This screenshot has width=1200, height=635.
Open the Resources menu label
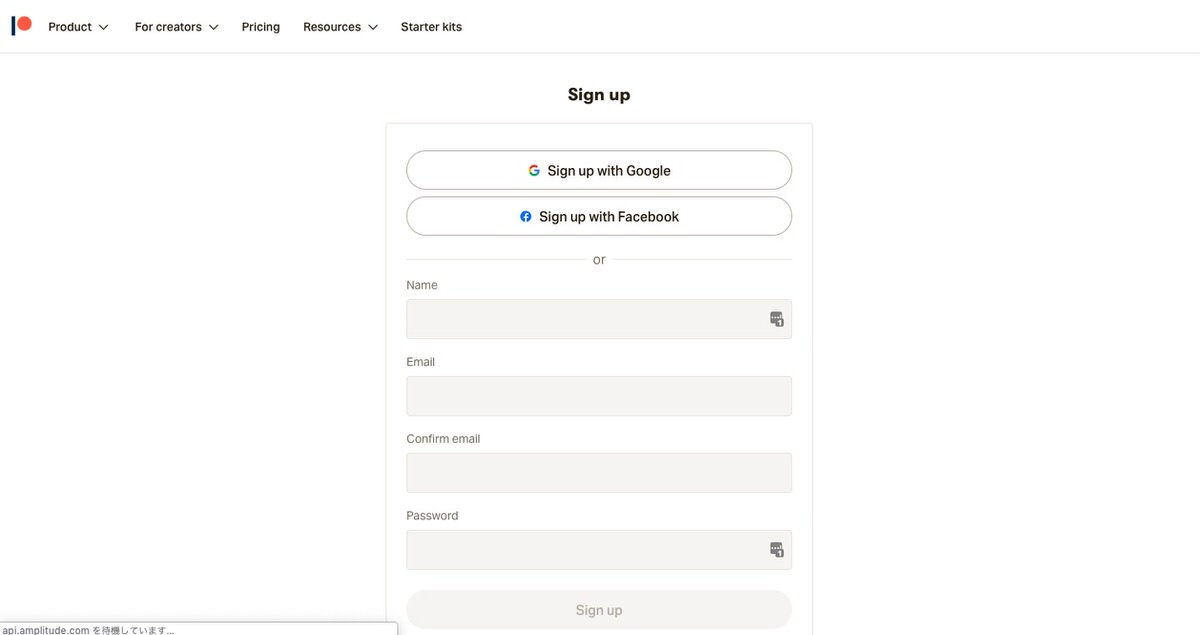[x=332, y=27]
